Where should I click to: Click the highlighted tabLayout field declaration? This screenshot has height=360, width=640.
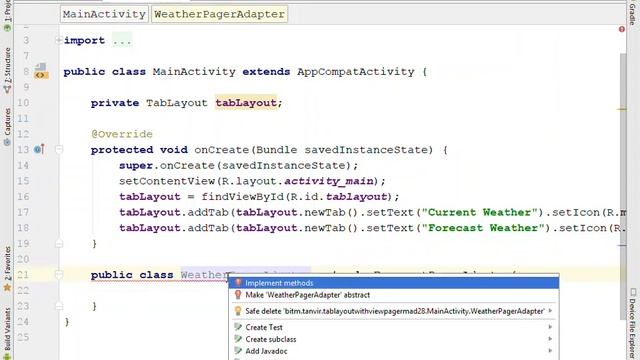coord(246,103)
